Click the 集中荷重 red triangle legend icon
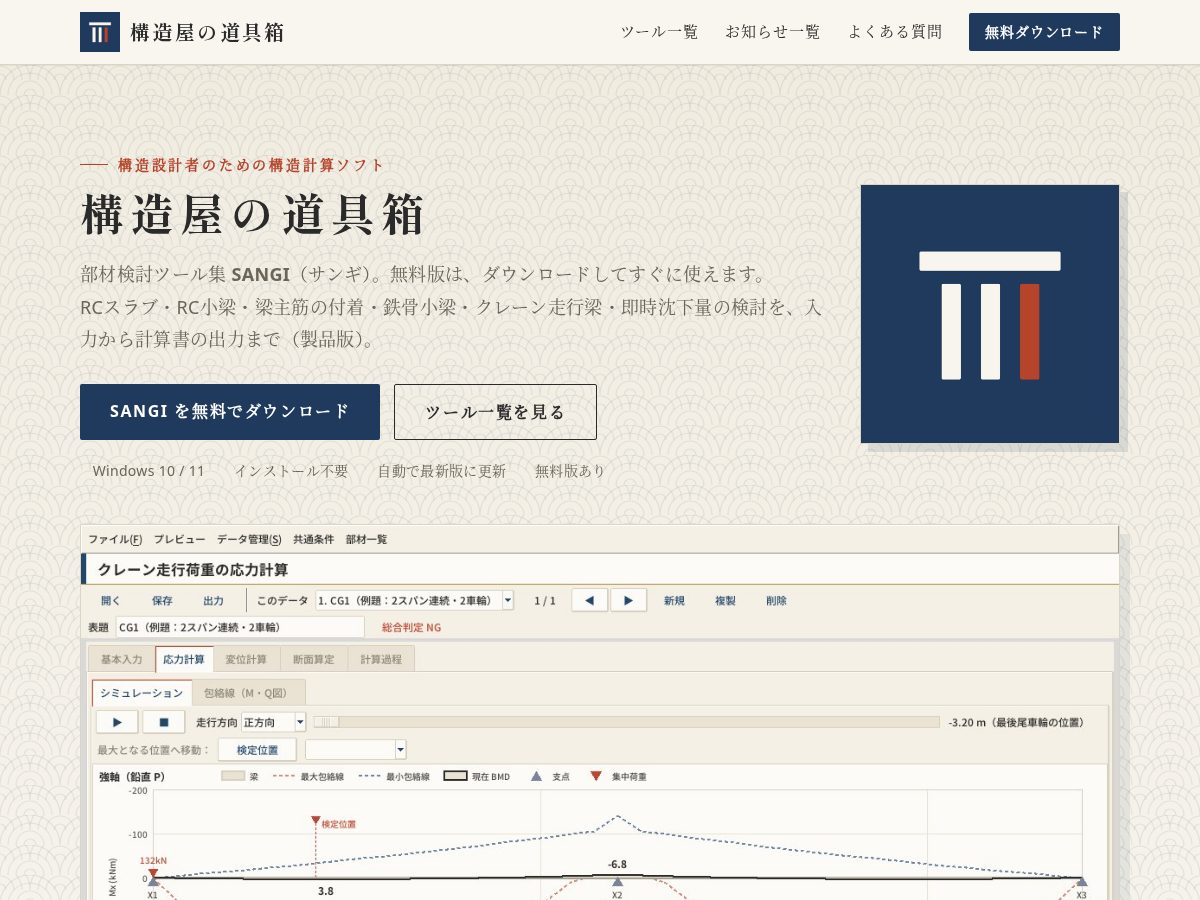Screen dimensions: 1200x900 596,776
